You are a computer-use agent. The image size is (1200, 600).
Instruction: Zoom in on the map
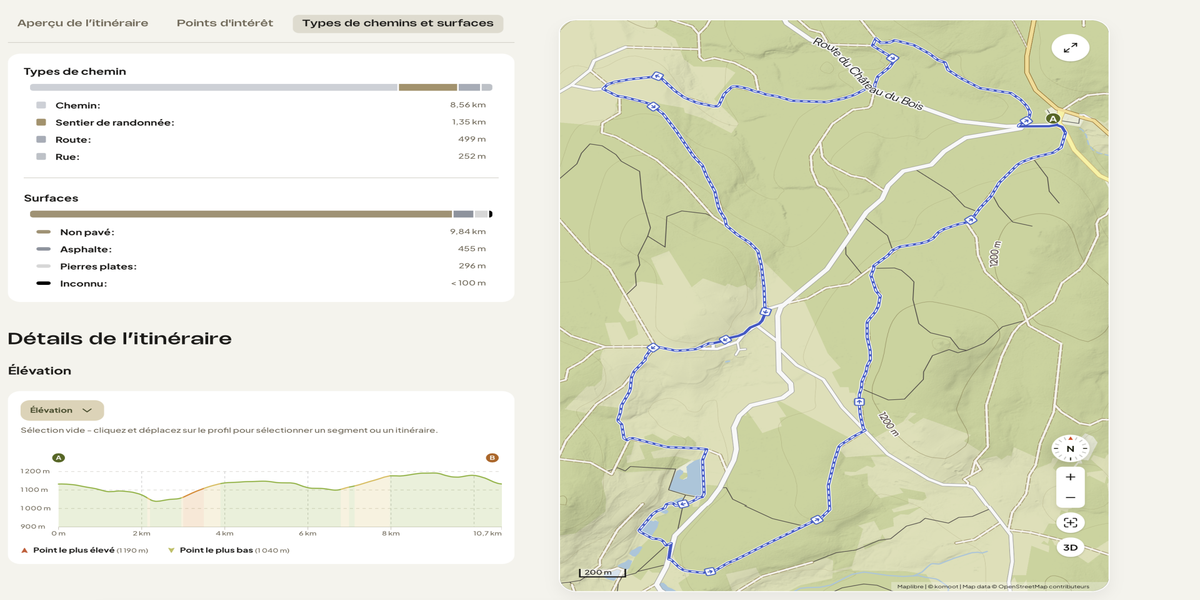tap(1070, 477)
